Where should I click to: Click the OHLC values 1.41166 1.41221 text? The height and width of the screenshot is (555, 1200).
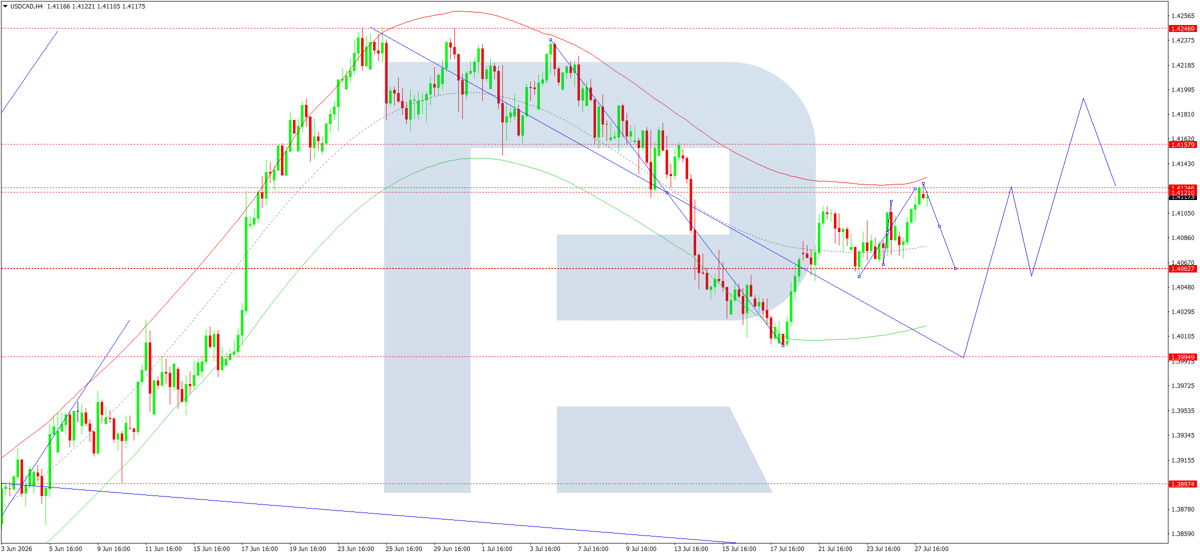point(73,6)
